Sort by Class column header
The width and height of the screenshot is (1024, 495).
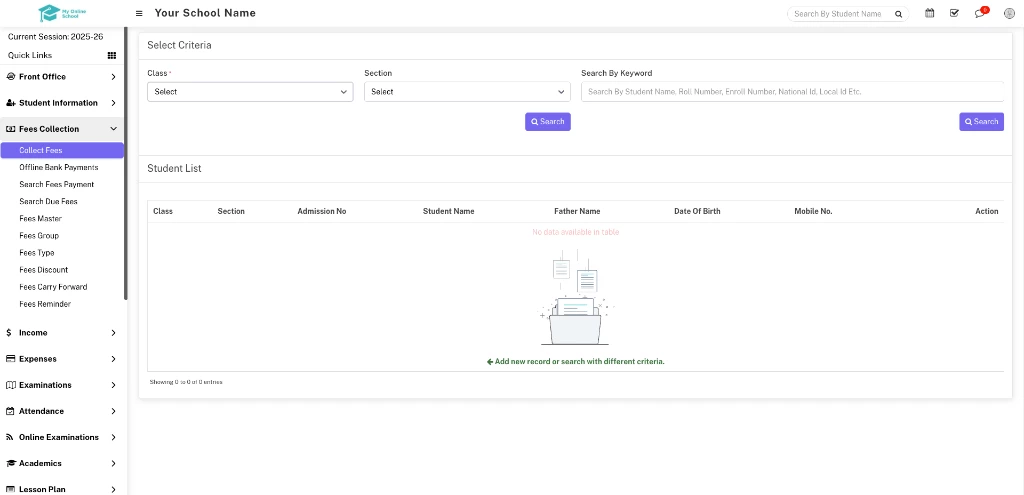[163, 211]
